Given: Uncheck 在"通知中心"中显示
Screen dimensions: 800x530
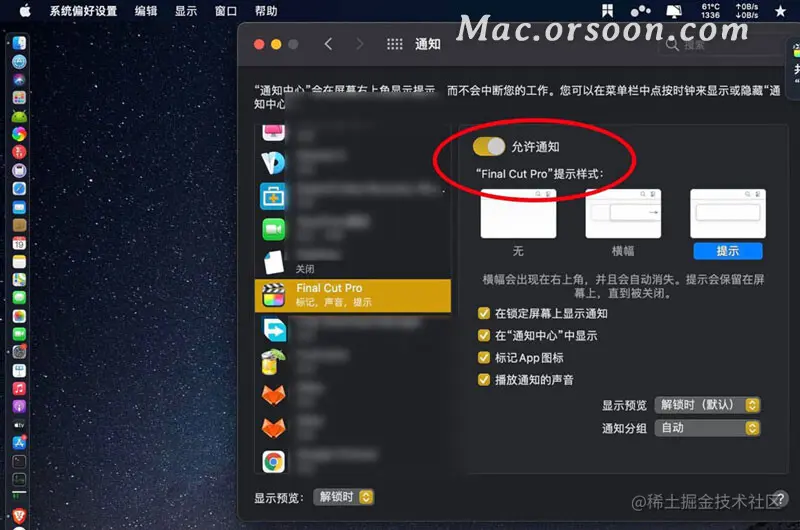Looking at the screenshot, I should pyautogui.click(x=484, y=335).
